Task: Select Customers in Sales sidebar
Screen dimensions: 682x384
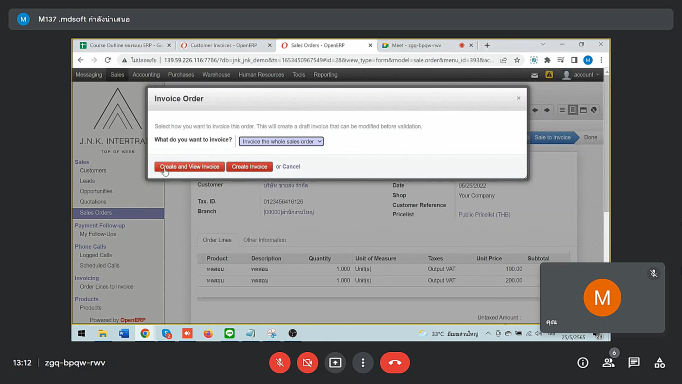Action: tap(93, 170)
